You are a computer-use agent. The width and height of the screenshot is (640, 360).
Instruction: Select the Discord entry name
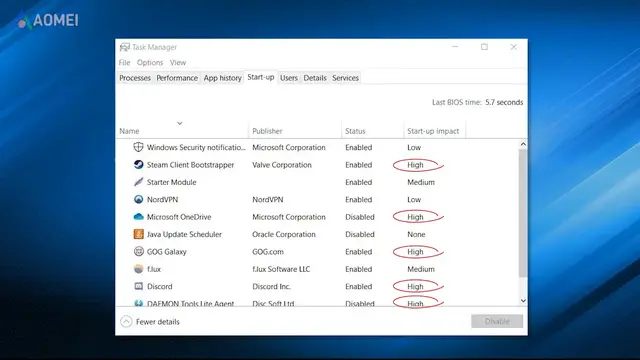pyautogui.click(x=160, y=287)
